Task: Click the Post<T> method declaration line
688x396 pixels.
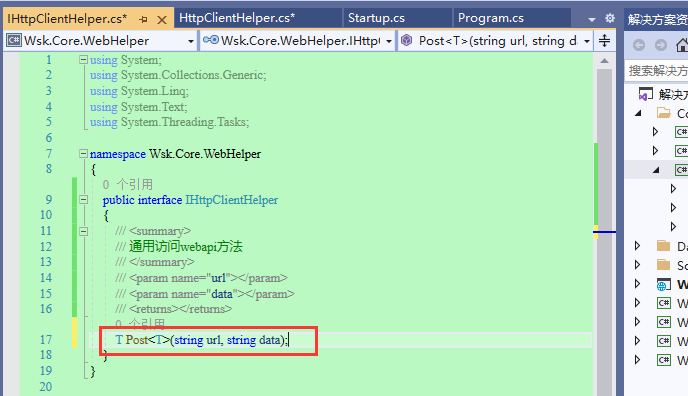Action: [x=202, y=340]
